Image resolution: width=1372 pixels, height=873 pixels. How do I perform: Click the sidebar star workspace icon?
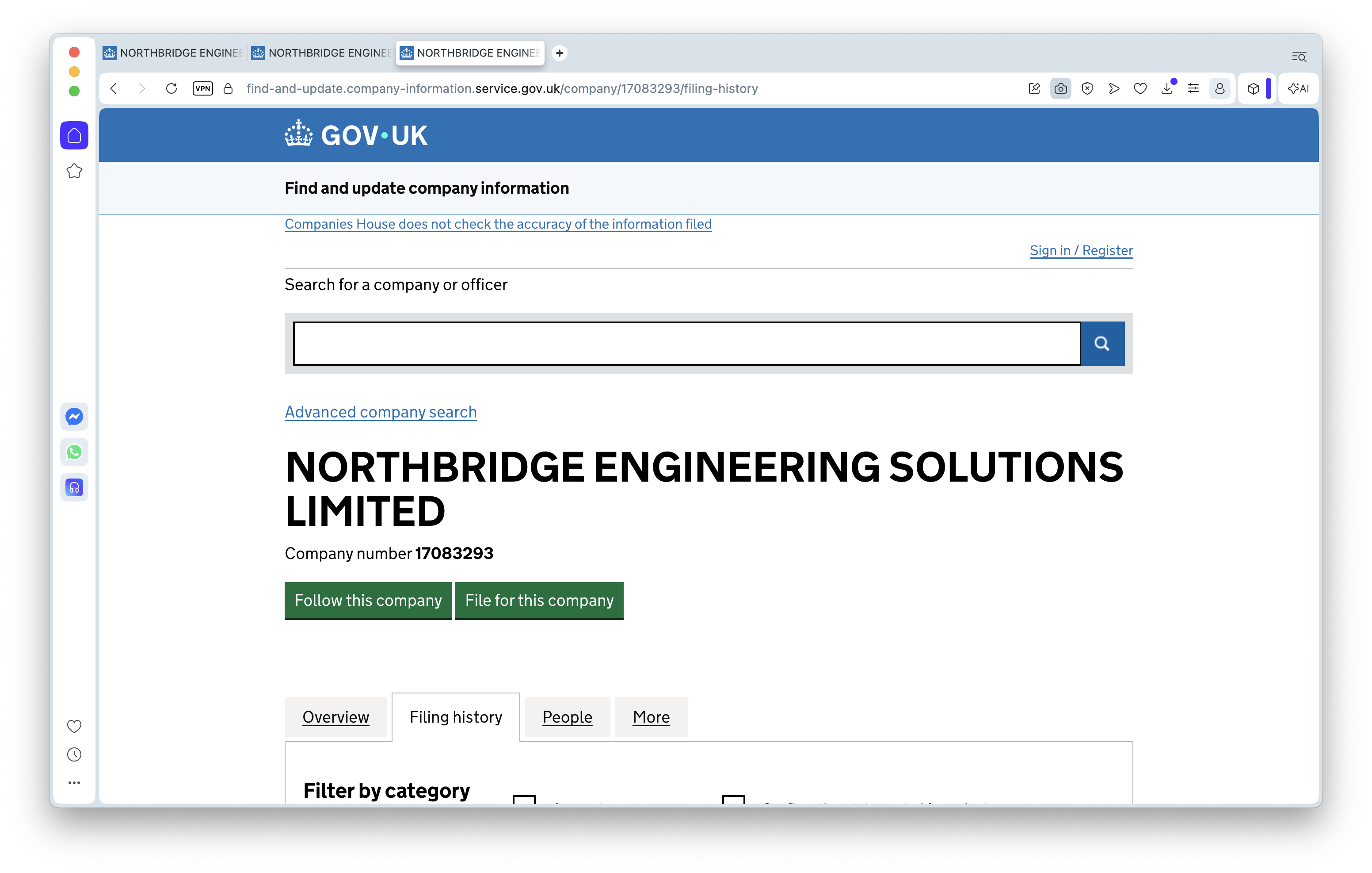pos(74,171)
